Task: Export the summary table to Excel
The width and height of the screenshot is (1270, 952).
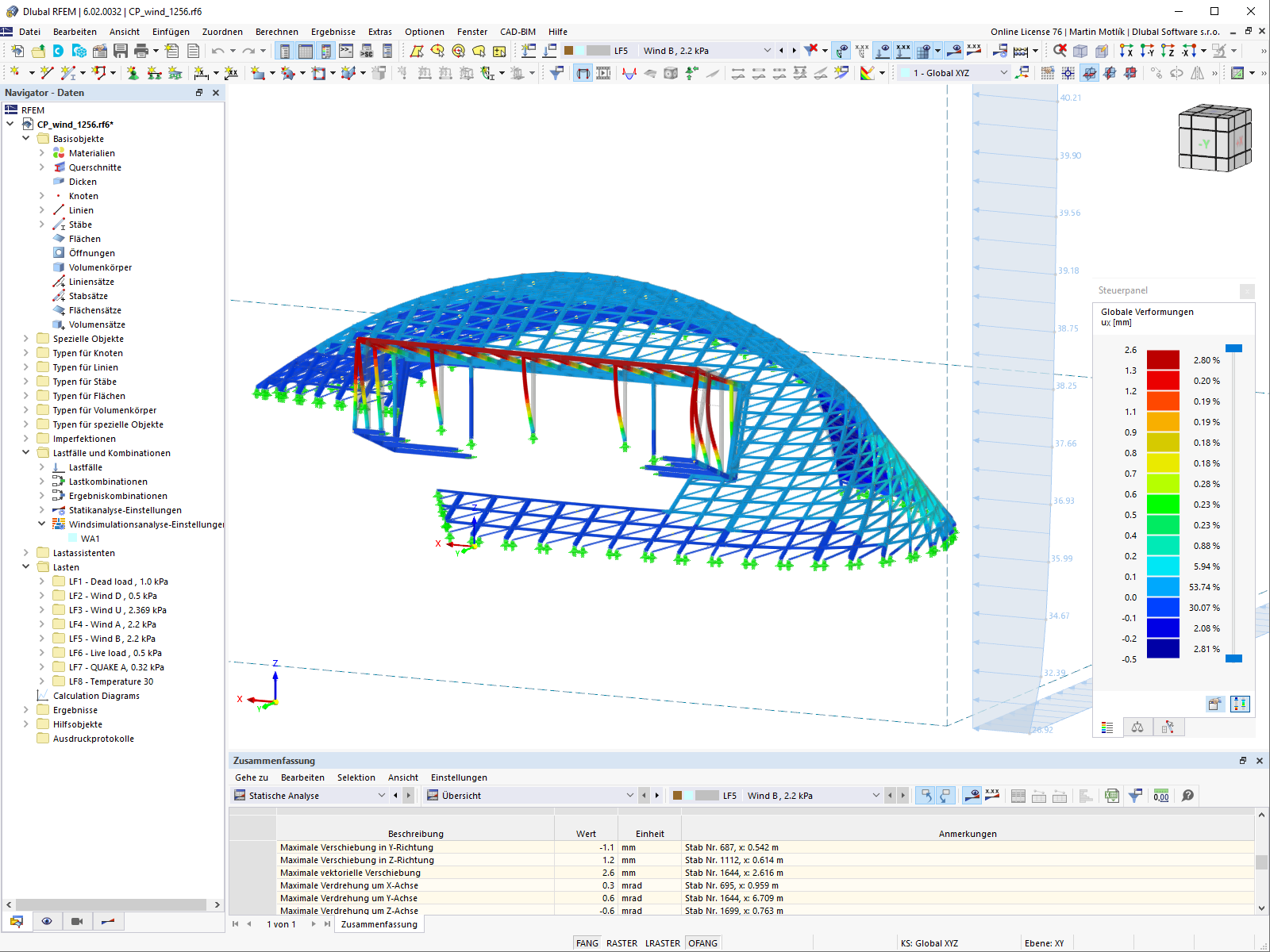Action: tap(1112, 796)
